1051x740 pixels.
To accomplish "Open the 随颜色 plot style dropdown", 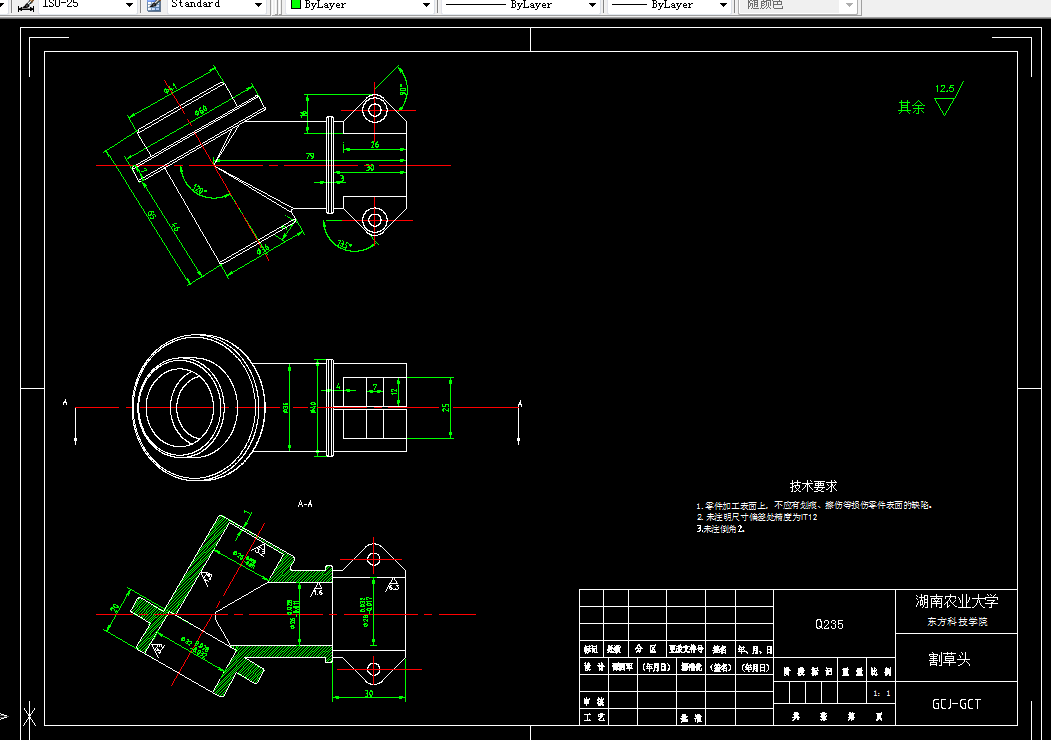I will tap(849, 5).
